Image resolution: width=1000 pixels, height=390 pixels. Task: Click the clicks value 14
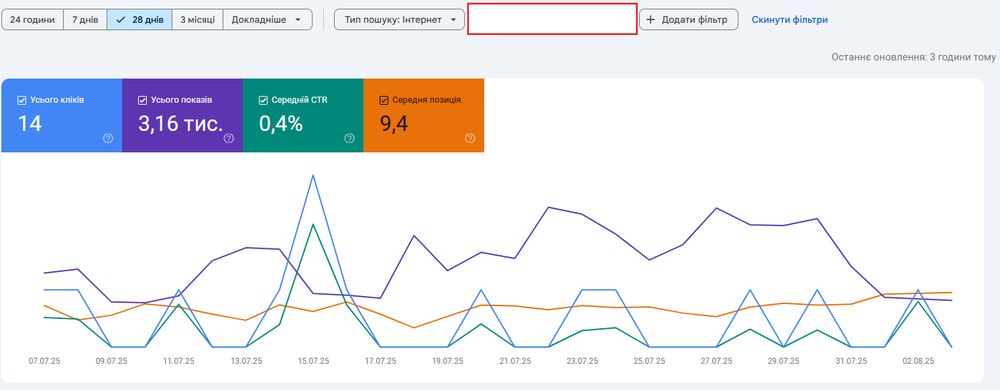29,124
